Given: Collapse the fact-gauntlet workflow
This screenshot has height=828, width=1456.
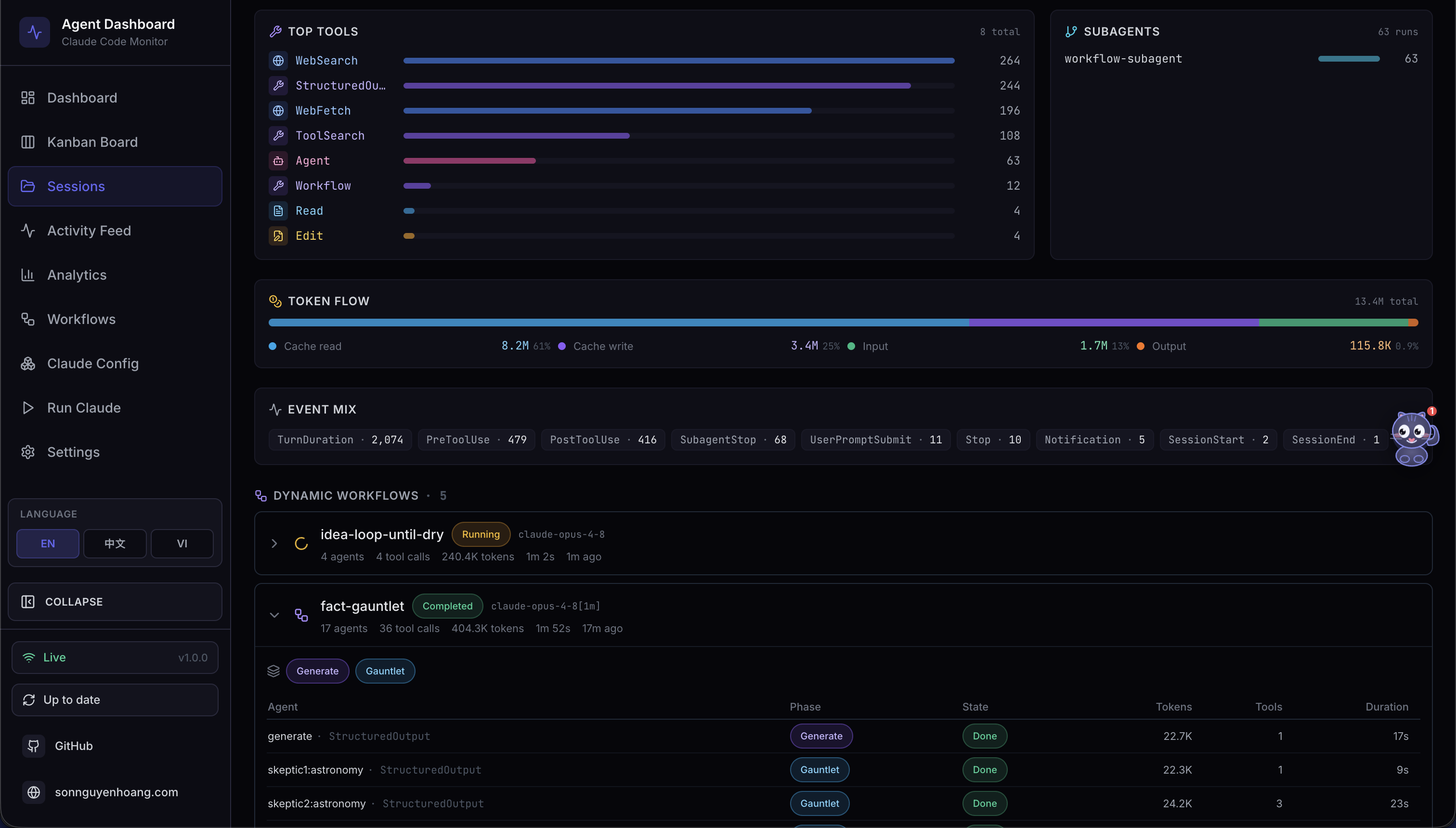Looking at the screenshot, I should pyautogui.click(x=274, y=615).
